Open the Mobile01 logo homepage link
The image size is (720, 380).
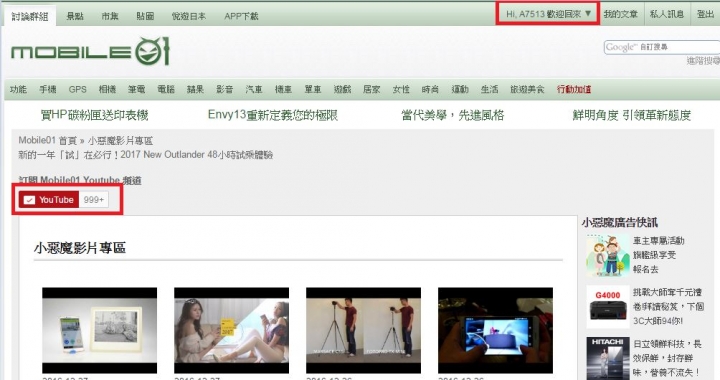tap(90, 51)
